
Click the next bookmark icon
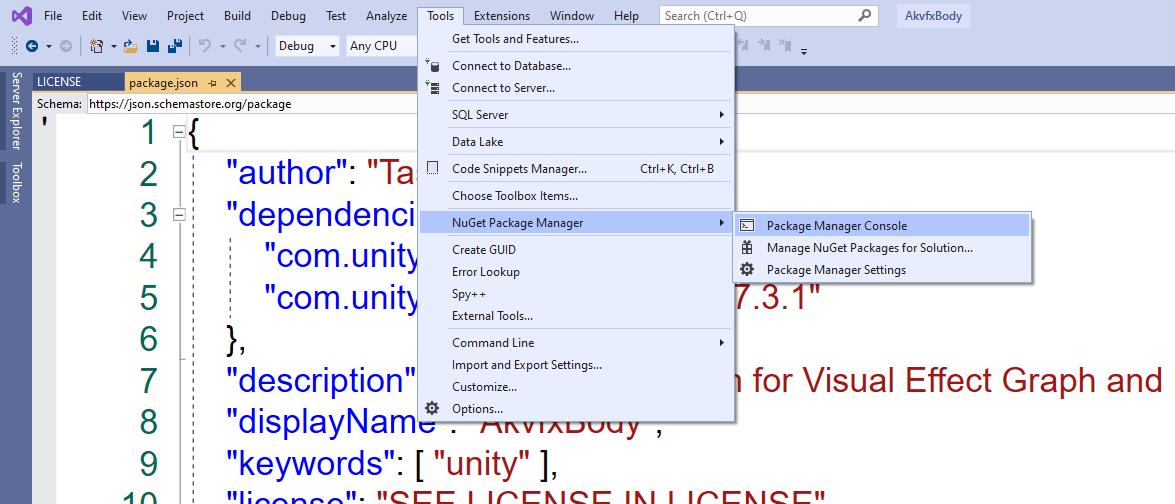764,46
